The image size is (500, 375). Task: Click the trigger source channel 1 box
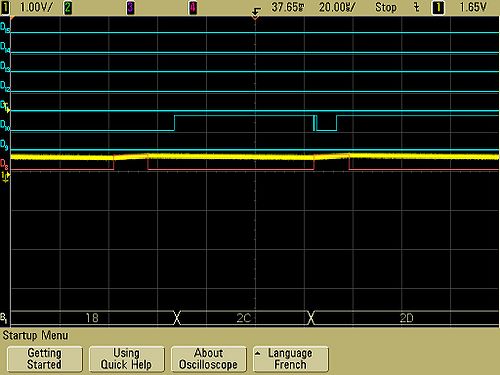[x=438, y=8]
